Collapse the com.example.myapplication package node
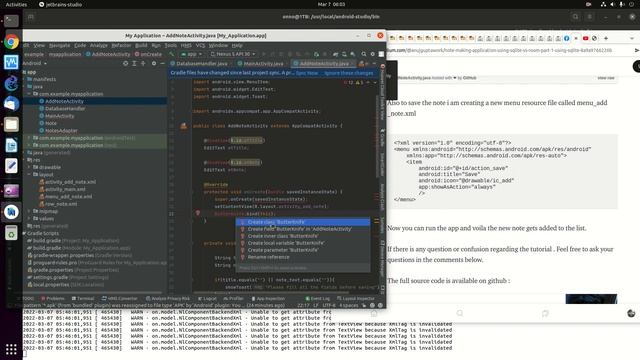Screen dimensions: 640x360 tap(29, 94)
